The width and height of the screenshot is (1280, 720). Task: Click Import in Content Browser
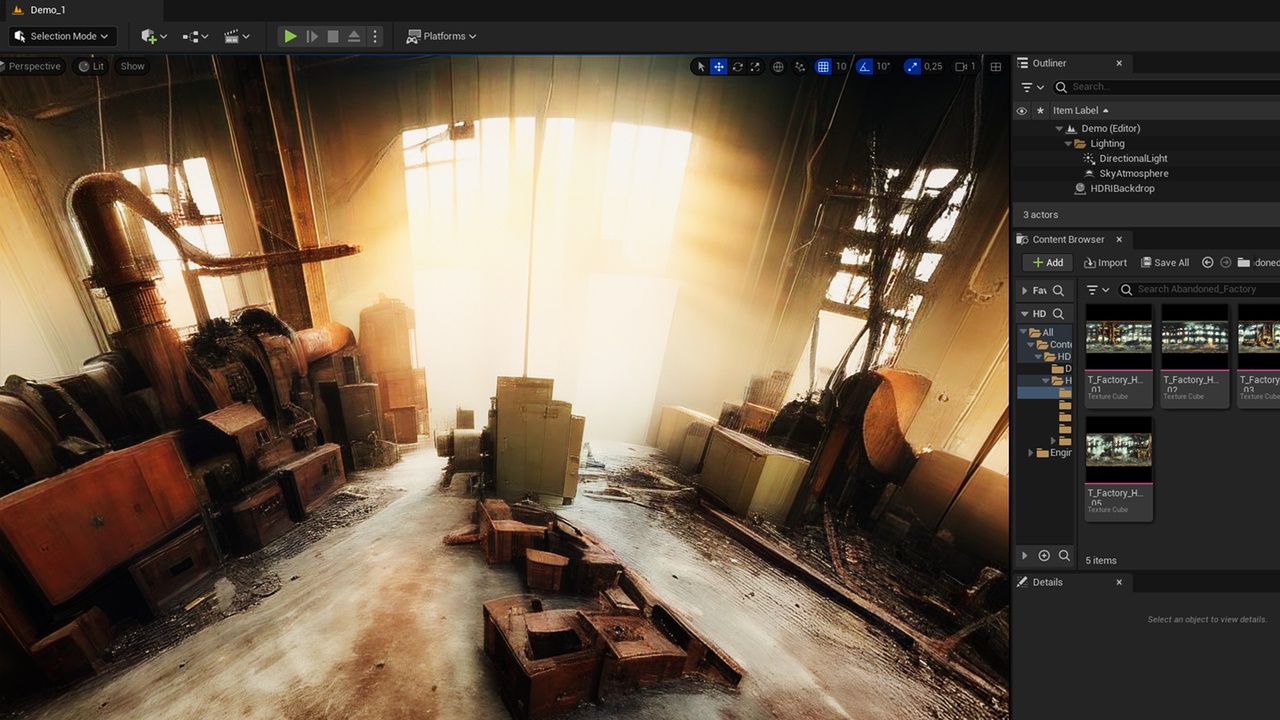(x=1105, y=263)
